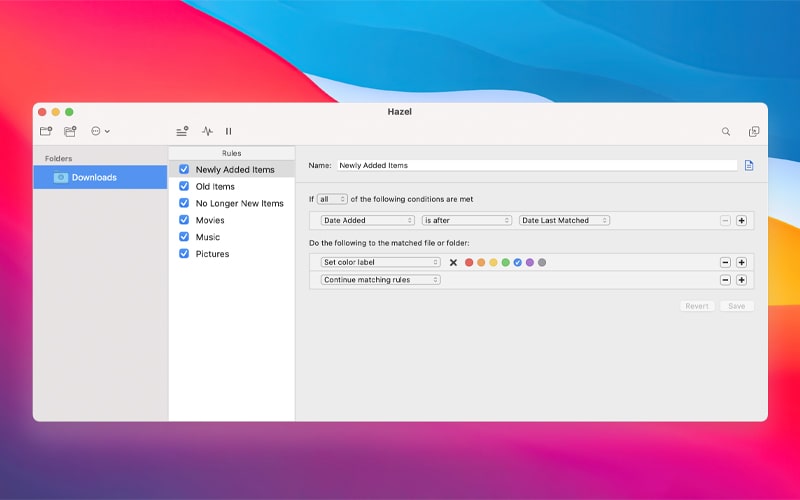Clear color label with the X icon
The image size is (800, 500).
coord(453,262)
